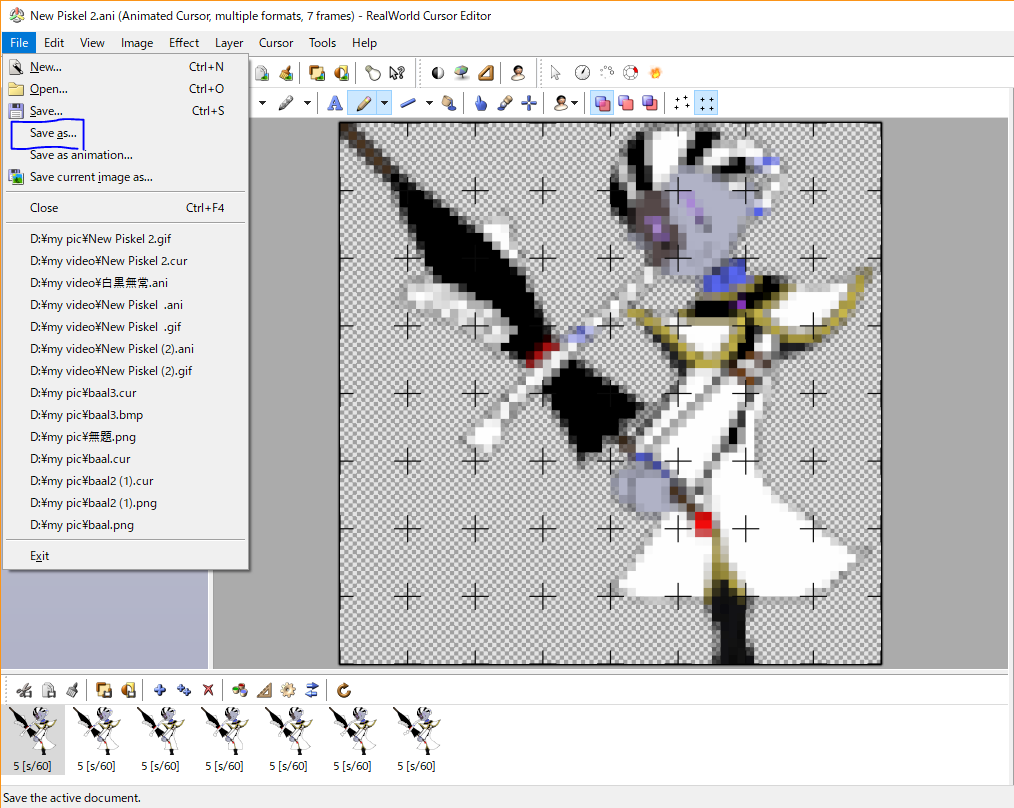
Task: Open dropdown arrow beside the person tool icon
Action: point(574,103)
